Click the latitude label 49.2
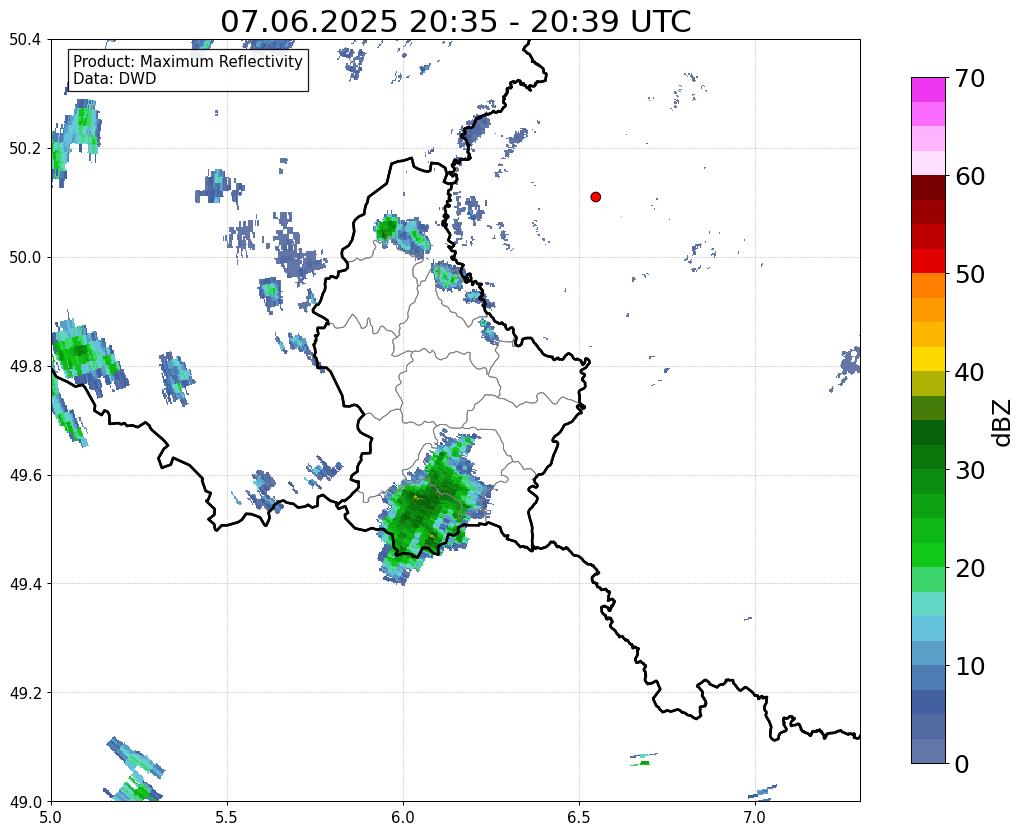Viewport: 1023px width, 834px height. click(x=25, y=693)
